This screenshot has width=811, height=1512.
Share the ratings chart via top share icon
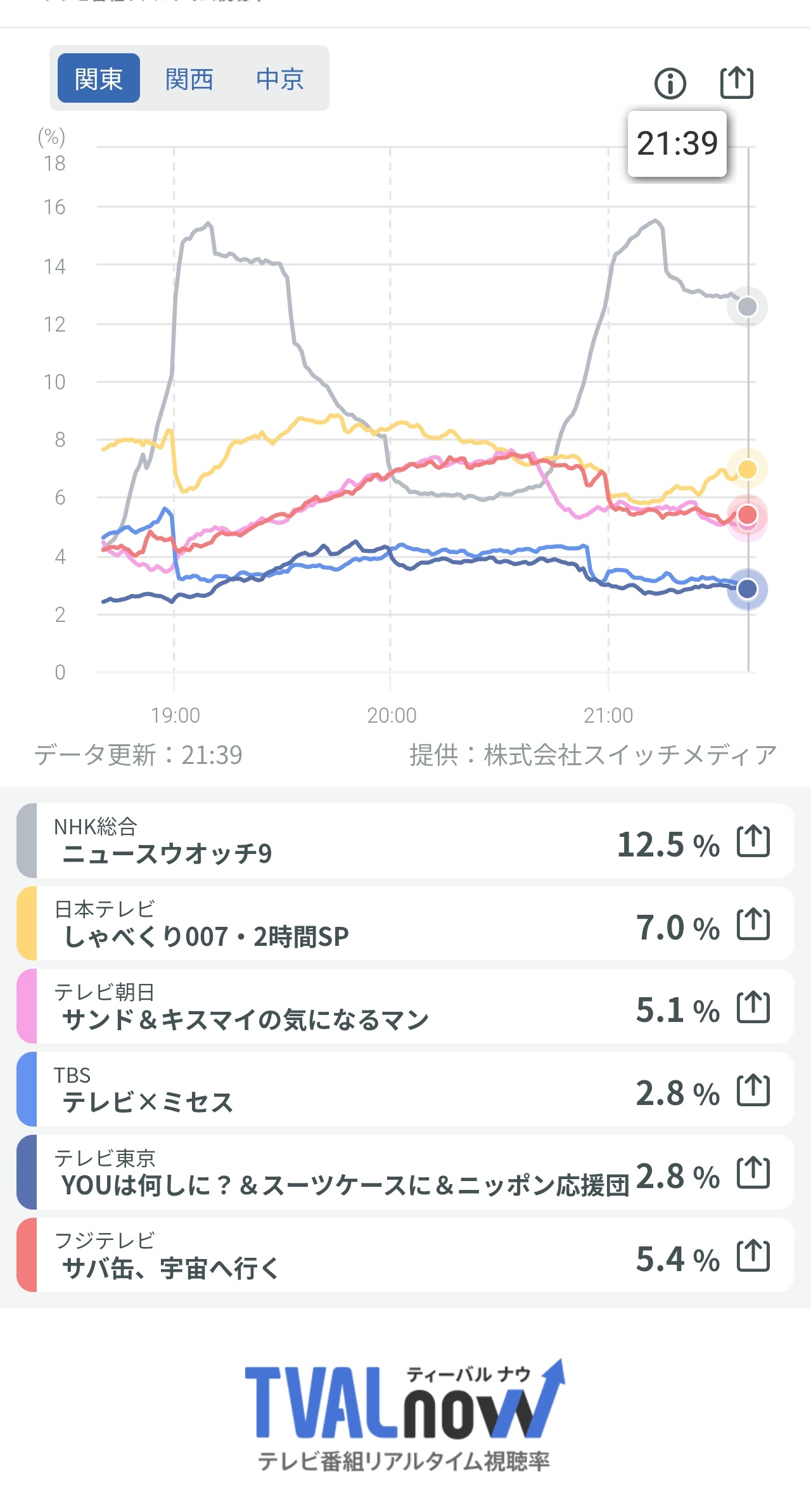click(737, 83)
